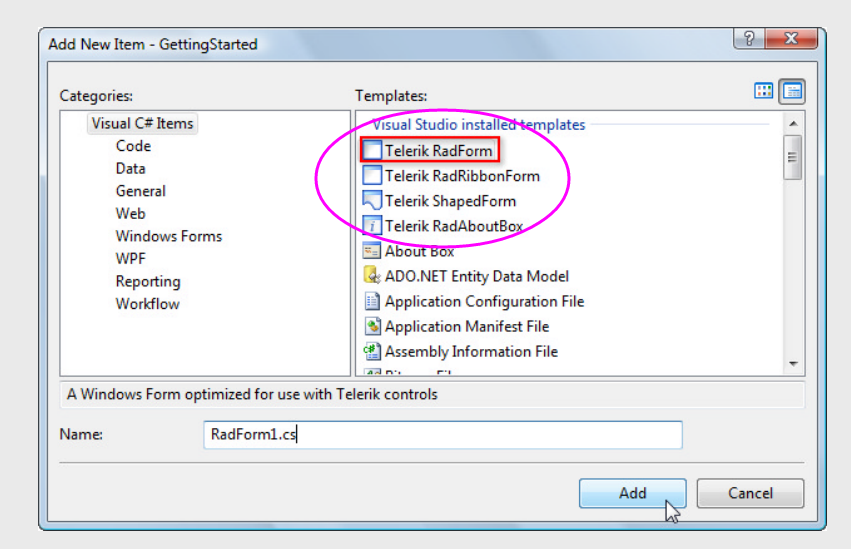Close the Add New Item dialog
The image size is (851, 549).
791,39
